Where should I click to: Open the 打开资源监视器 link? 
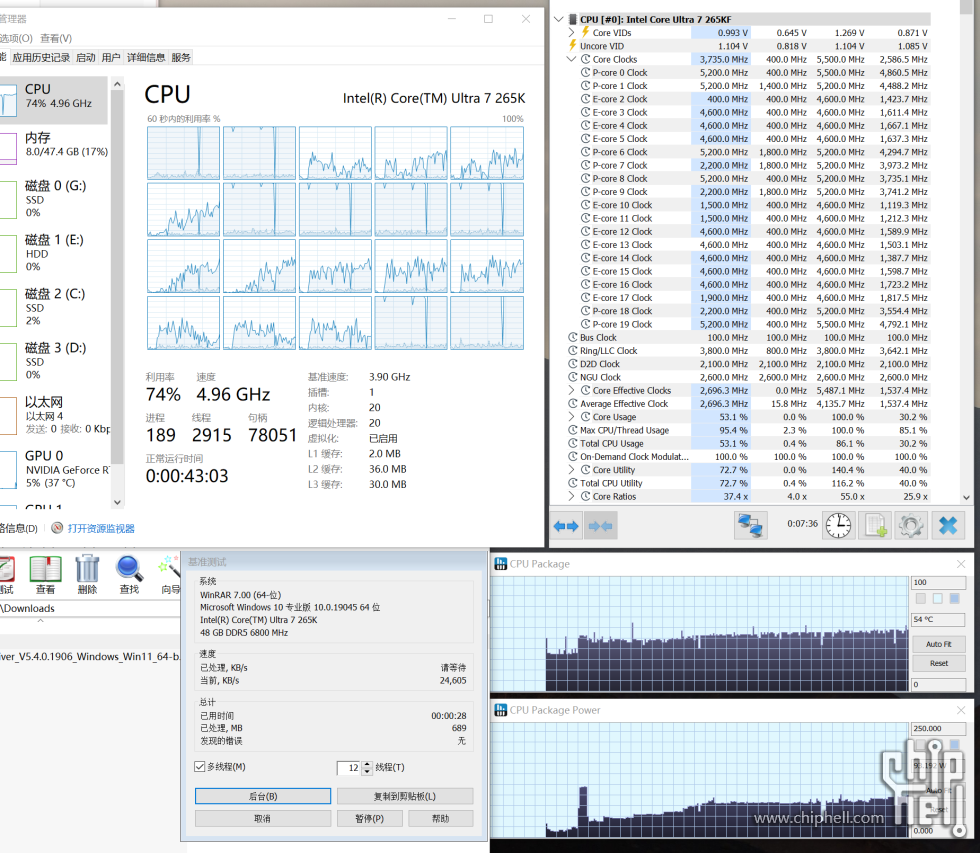pos(101,529)
